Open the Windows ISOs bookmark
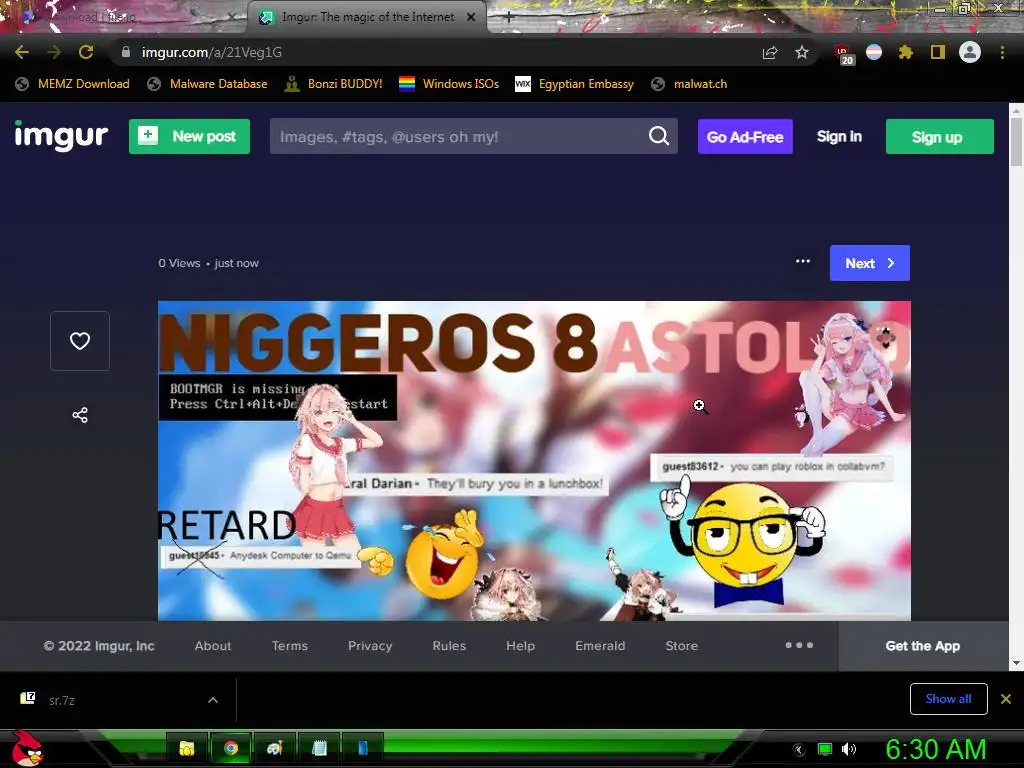Image resolution: width=1024 pixels, height=768 pixels. 449,84
